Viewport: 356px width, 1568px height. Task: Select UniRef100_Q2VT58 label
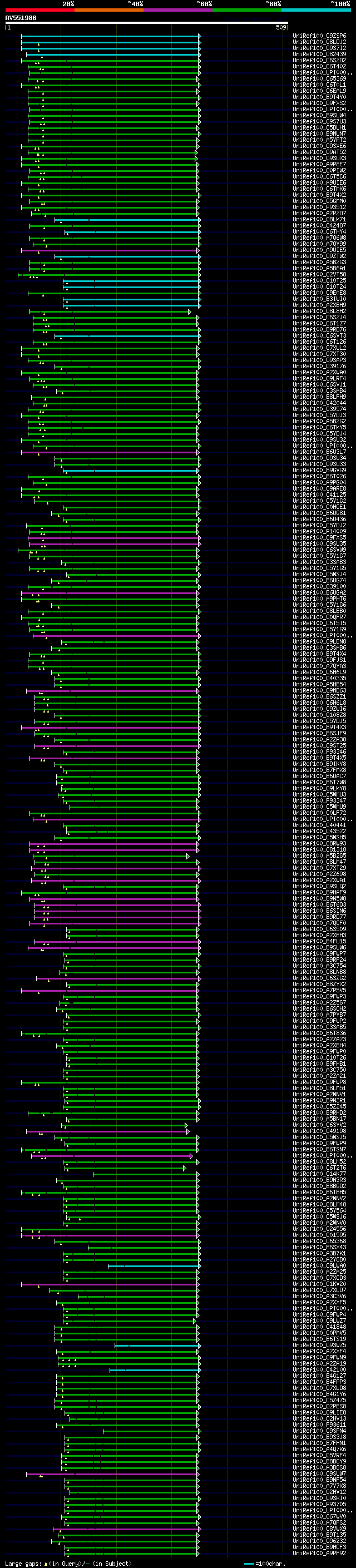tap(319, 275)
